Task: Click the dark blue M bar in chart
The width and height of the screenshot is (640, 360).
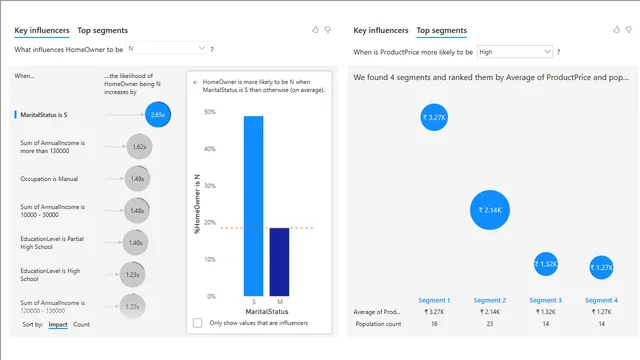Action: tap(279, 262)
